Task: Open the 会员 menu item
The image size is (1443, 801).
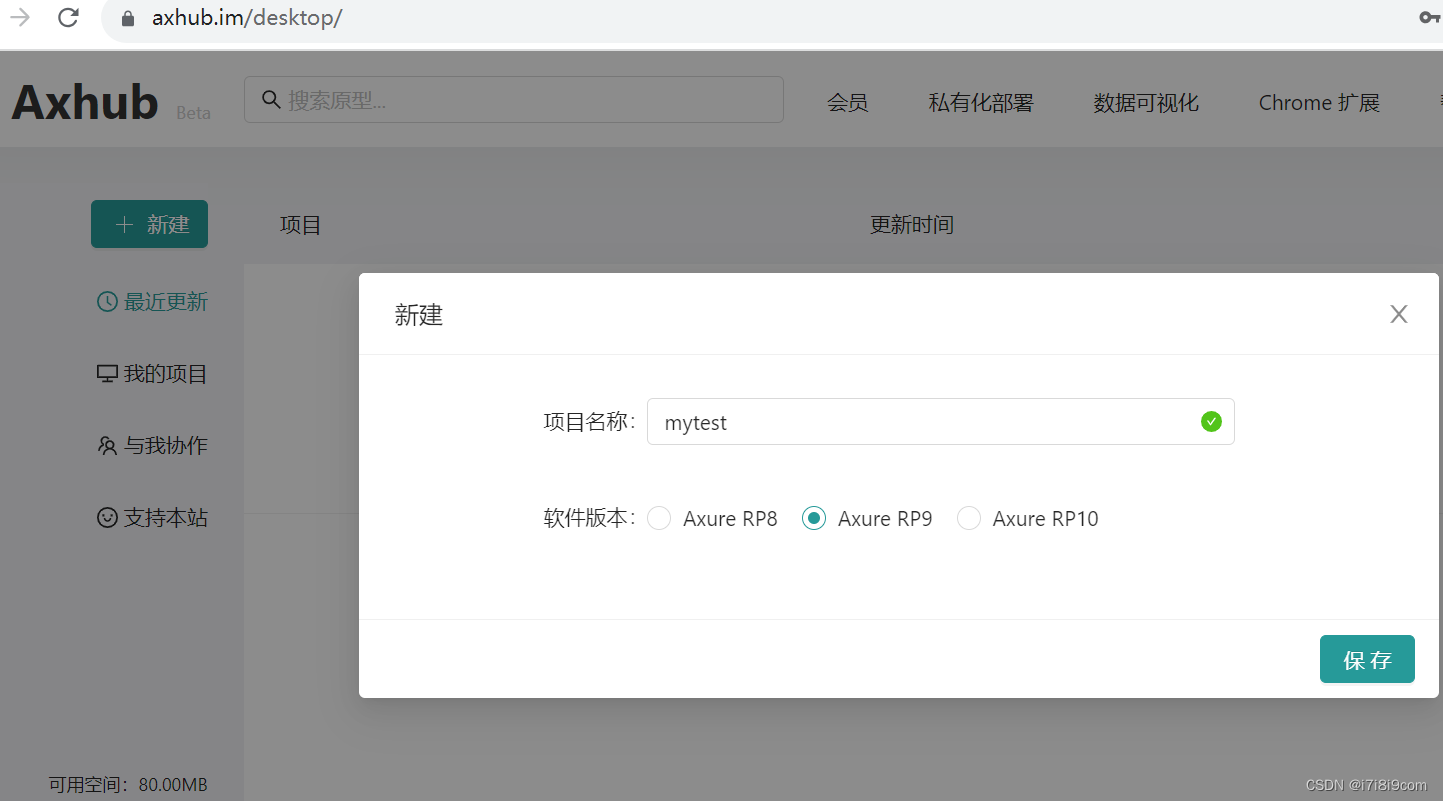Action: tap(848, 103)
